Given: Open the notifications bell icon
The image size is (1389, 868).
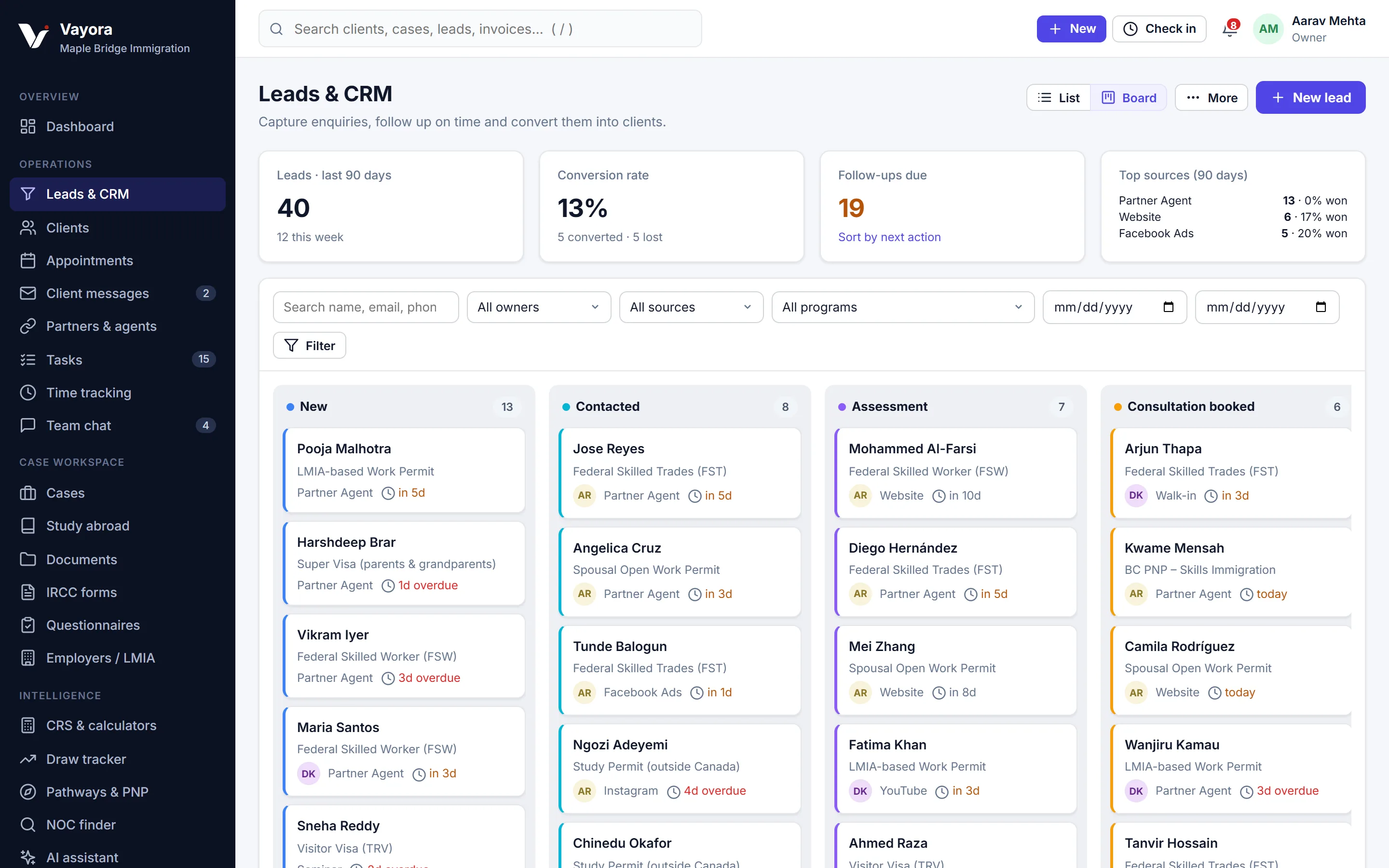Looking at the screenshot, I should pyautogui.click(x=1229, y=29).
